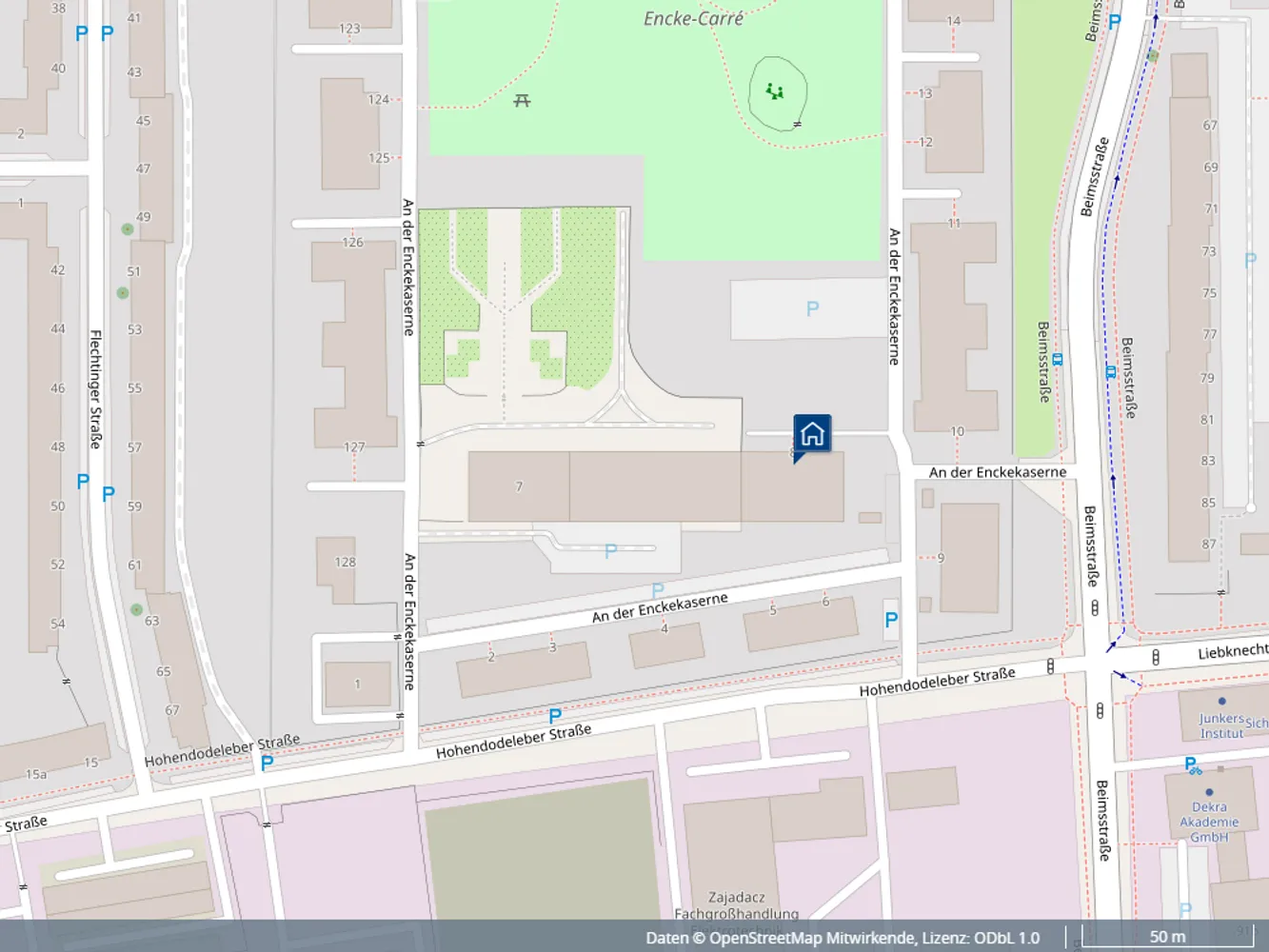Click the Liebknecht street label at right edge
The image size is (1269, 952).
tap(1233, 652)
